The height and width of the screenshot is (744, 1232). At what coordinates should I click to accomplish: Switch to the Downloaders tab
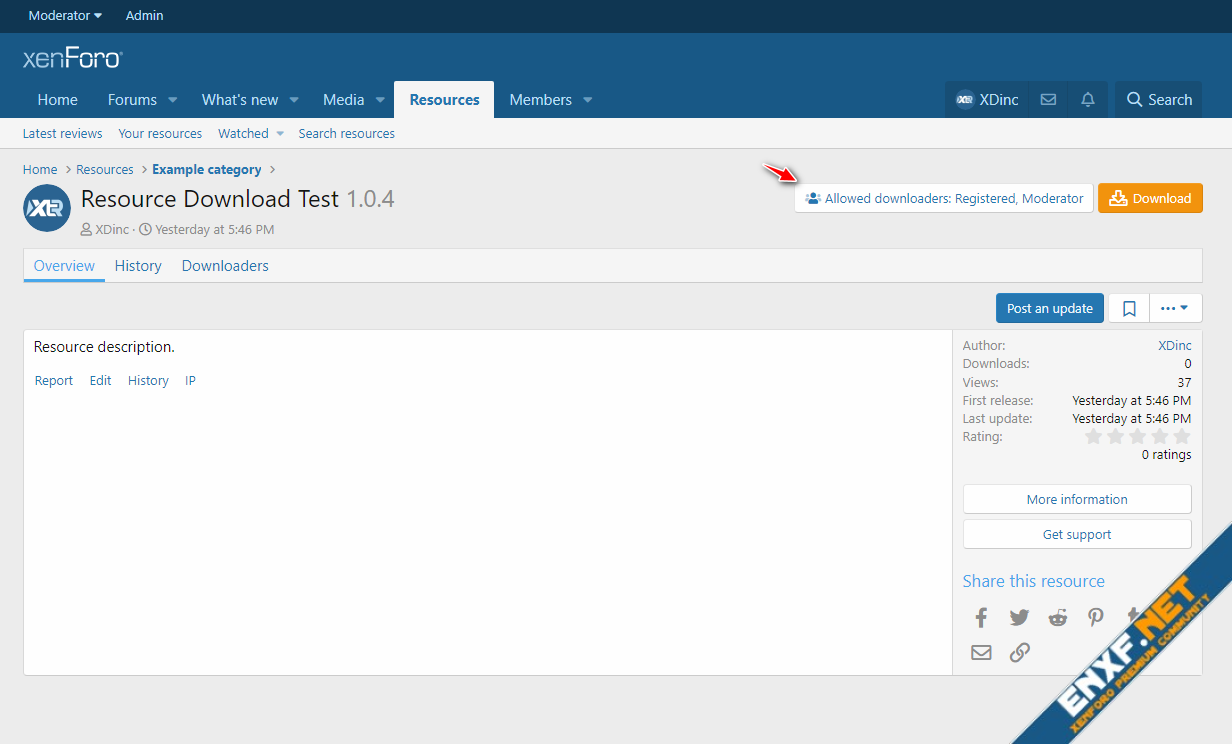tap(225, 266)
